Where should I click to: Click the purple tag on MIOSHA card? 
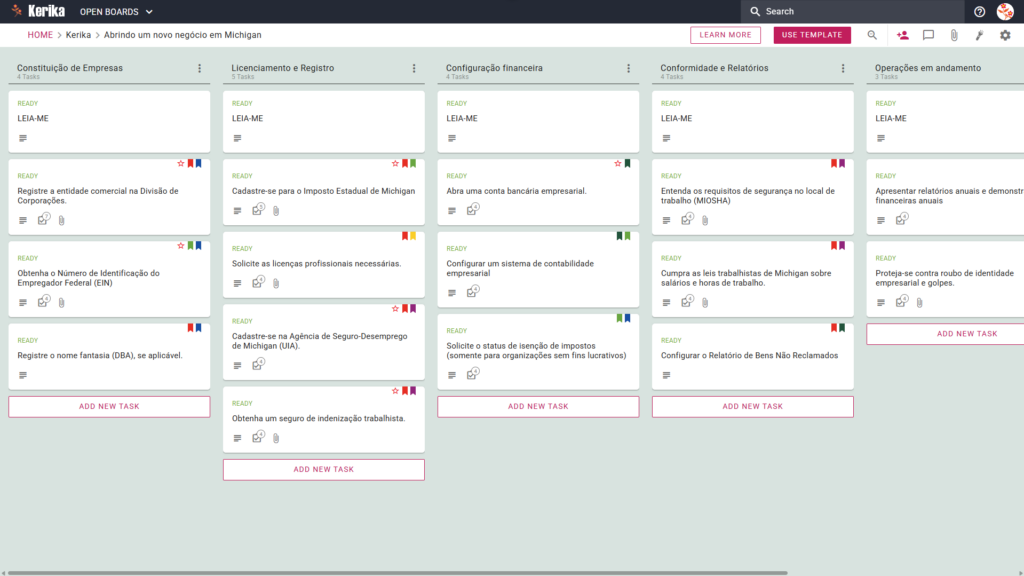click(842, 163)
